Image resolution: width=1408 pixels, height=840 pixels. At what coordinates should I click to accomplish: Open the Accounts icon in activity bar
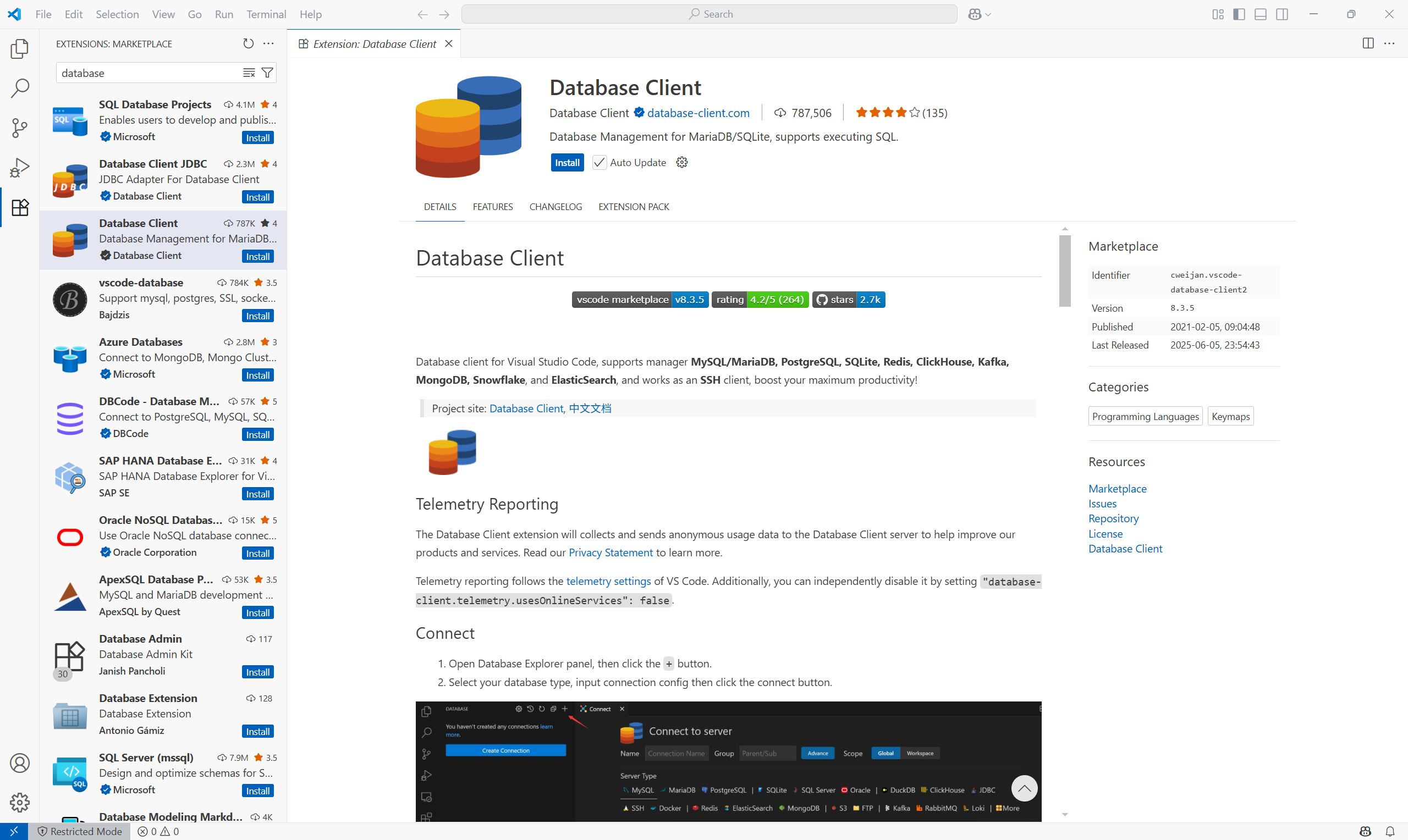coord(20,763)
